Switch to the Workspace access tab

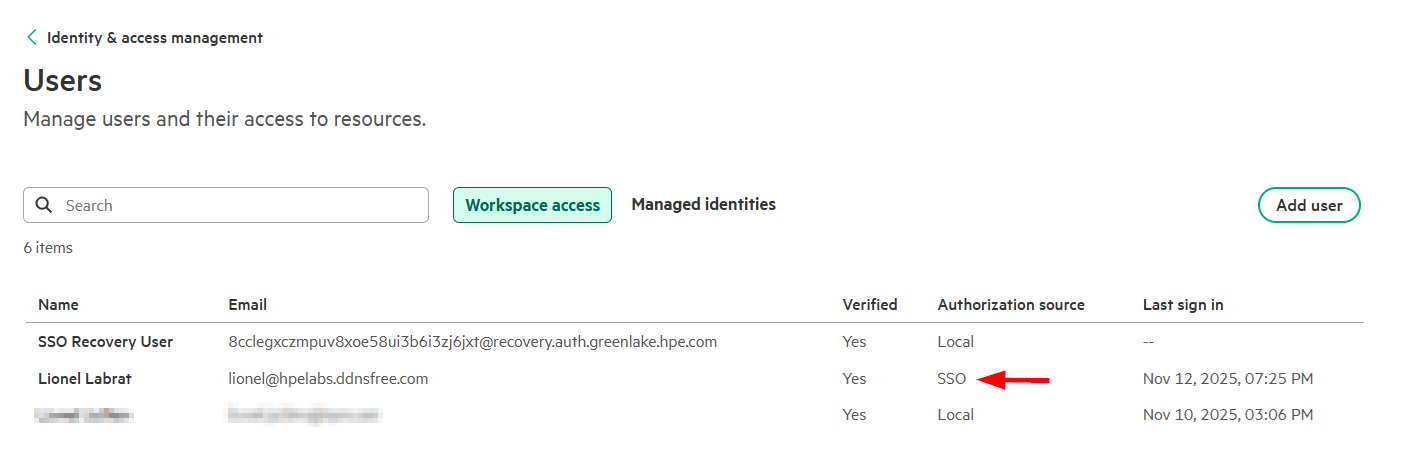pyautogui.click(x=532, y=205)
